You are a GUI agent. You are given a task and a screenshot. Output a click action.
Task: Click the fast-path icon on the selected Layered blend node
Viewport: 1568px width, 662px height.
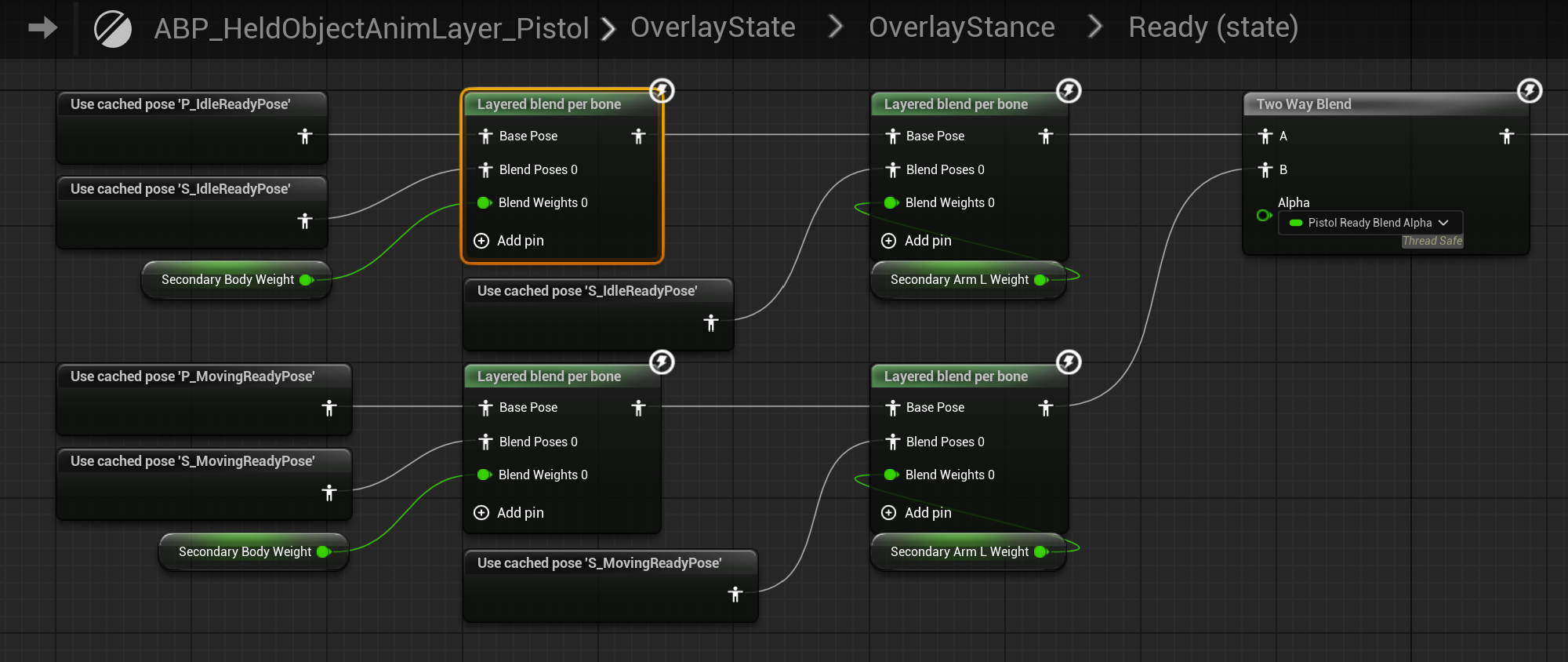point(662,91)
